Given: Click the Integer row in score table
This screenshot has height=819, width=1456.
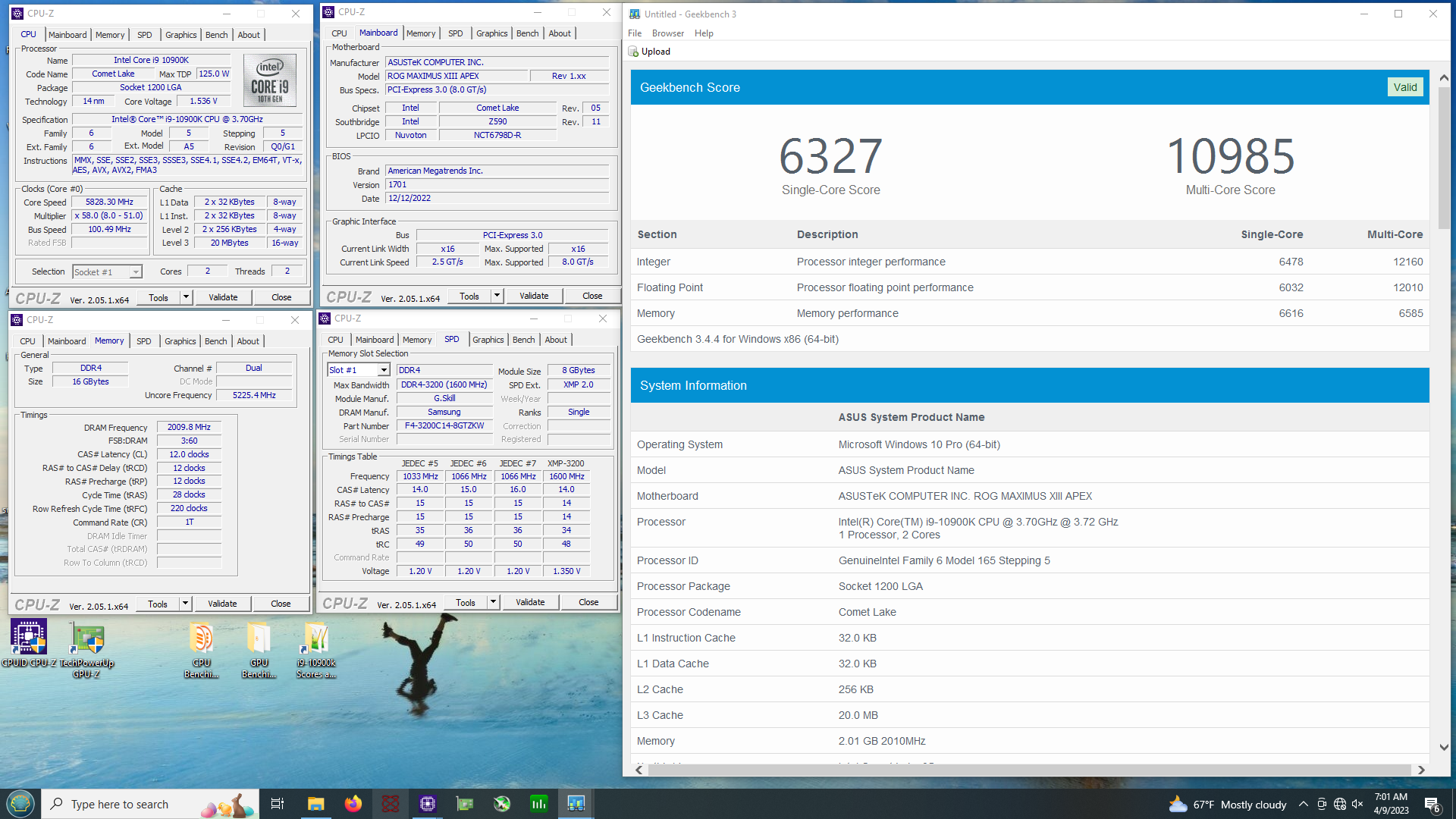Looking at the screenshot, I should 1030,262.
